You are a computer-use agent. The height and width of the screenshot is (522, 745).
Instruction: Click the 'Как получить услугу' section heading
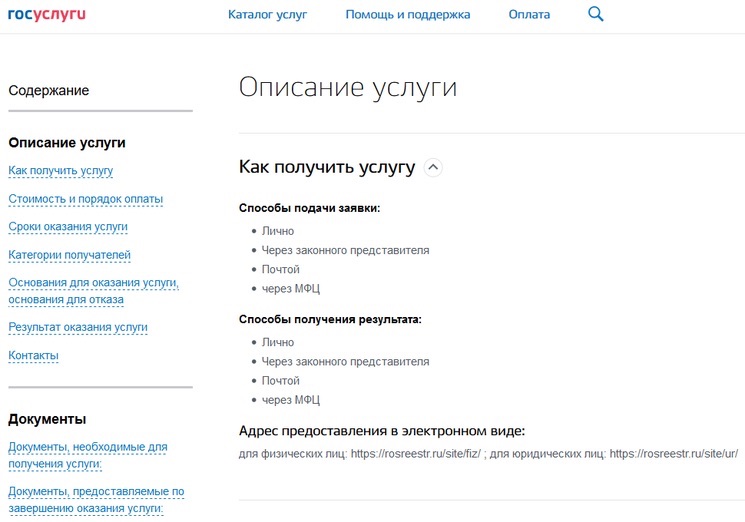click(326, 167)
